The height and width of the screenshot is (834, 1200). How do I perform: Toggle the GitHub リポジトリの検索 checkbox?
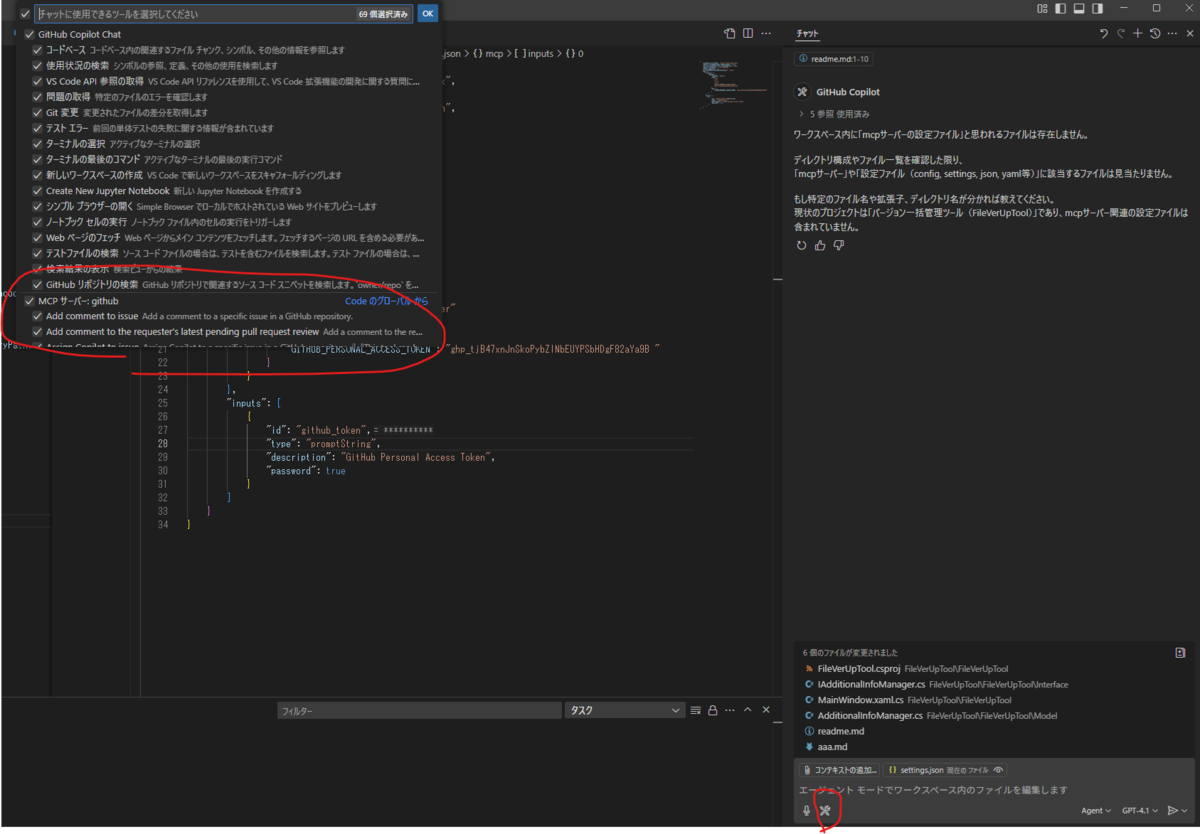tap(37, 285)
